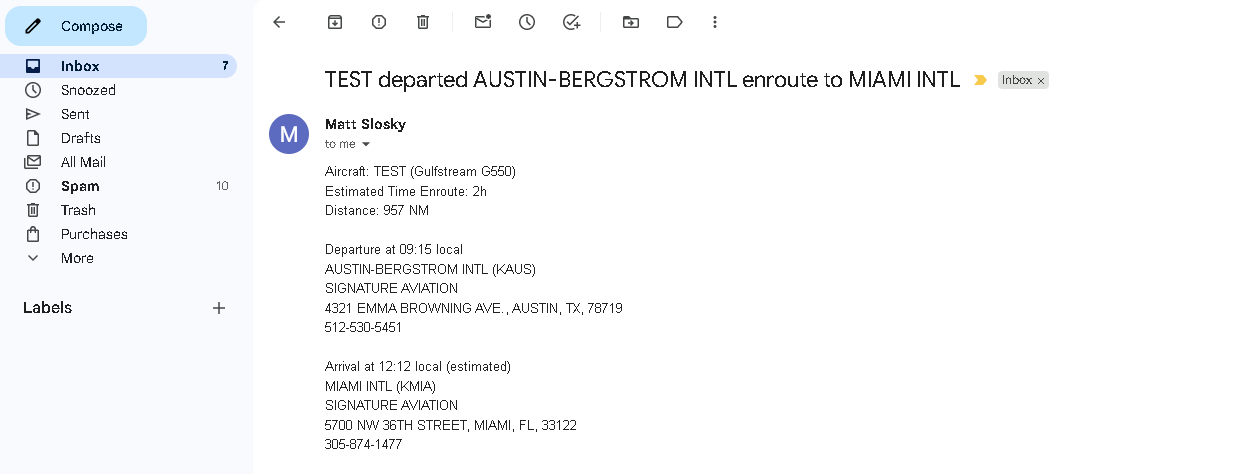Create a new label with plus icon
Image resolution: width=1237 pixels, height=474 pixels.
(219, 308)
